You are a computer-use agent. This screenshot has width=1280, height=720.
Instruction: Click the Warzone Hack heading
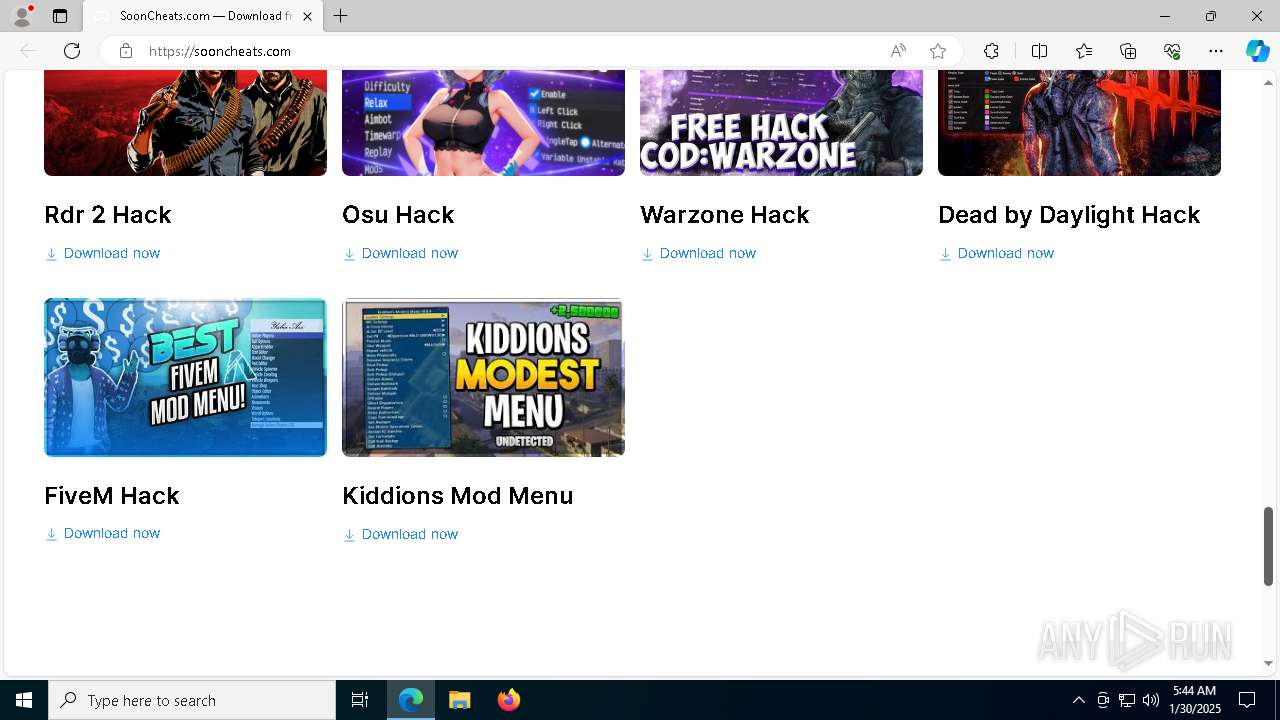(725, 215)
